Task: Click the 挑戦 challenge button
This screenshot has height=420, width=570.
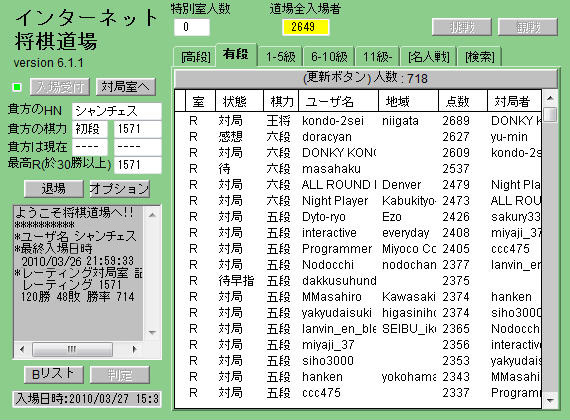Action: [x=462, y=27]
